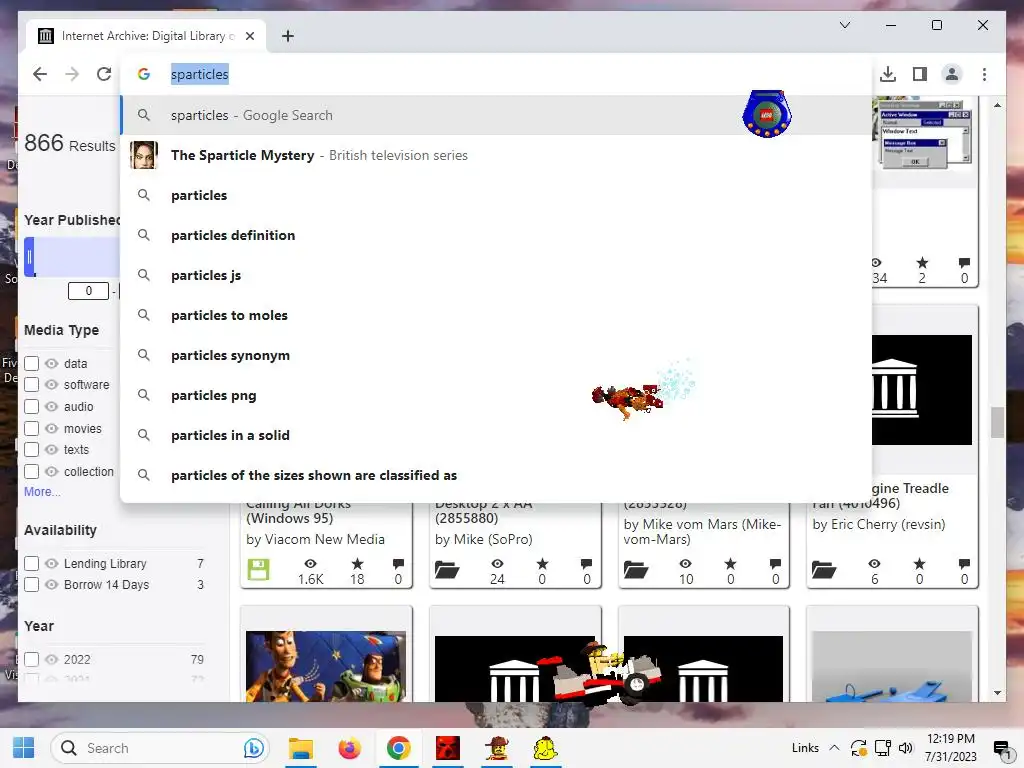
Task: Open 'by Eric Cherry (revsin)' creator link
Action: 879,524
